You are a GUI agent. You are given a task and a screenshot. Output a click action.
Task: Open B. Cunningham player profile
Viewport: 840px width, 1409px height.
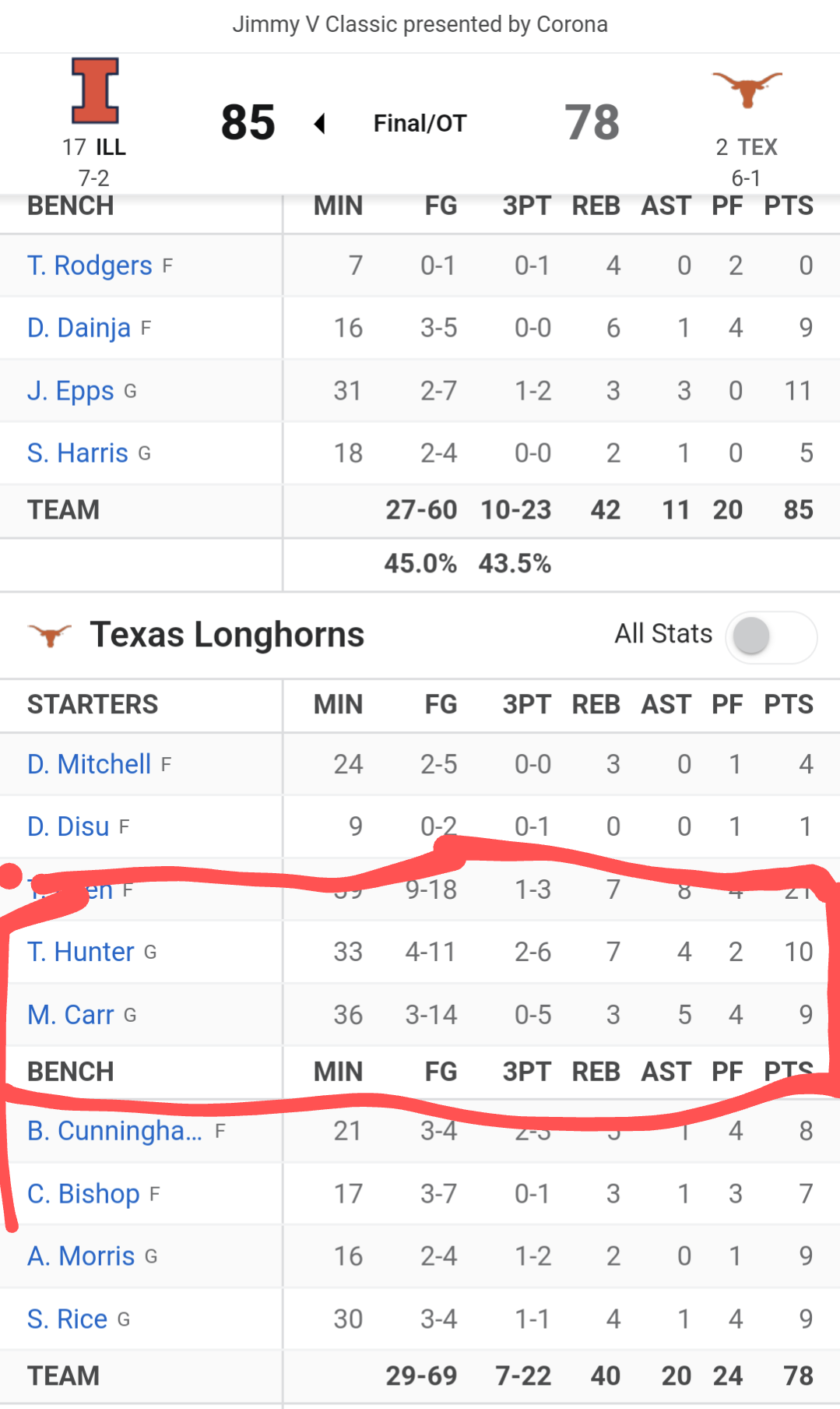(x=114, y=1131)
